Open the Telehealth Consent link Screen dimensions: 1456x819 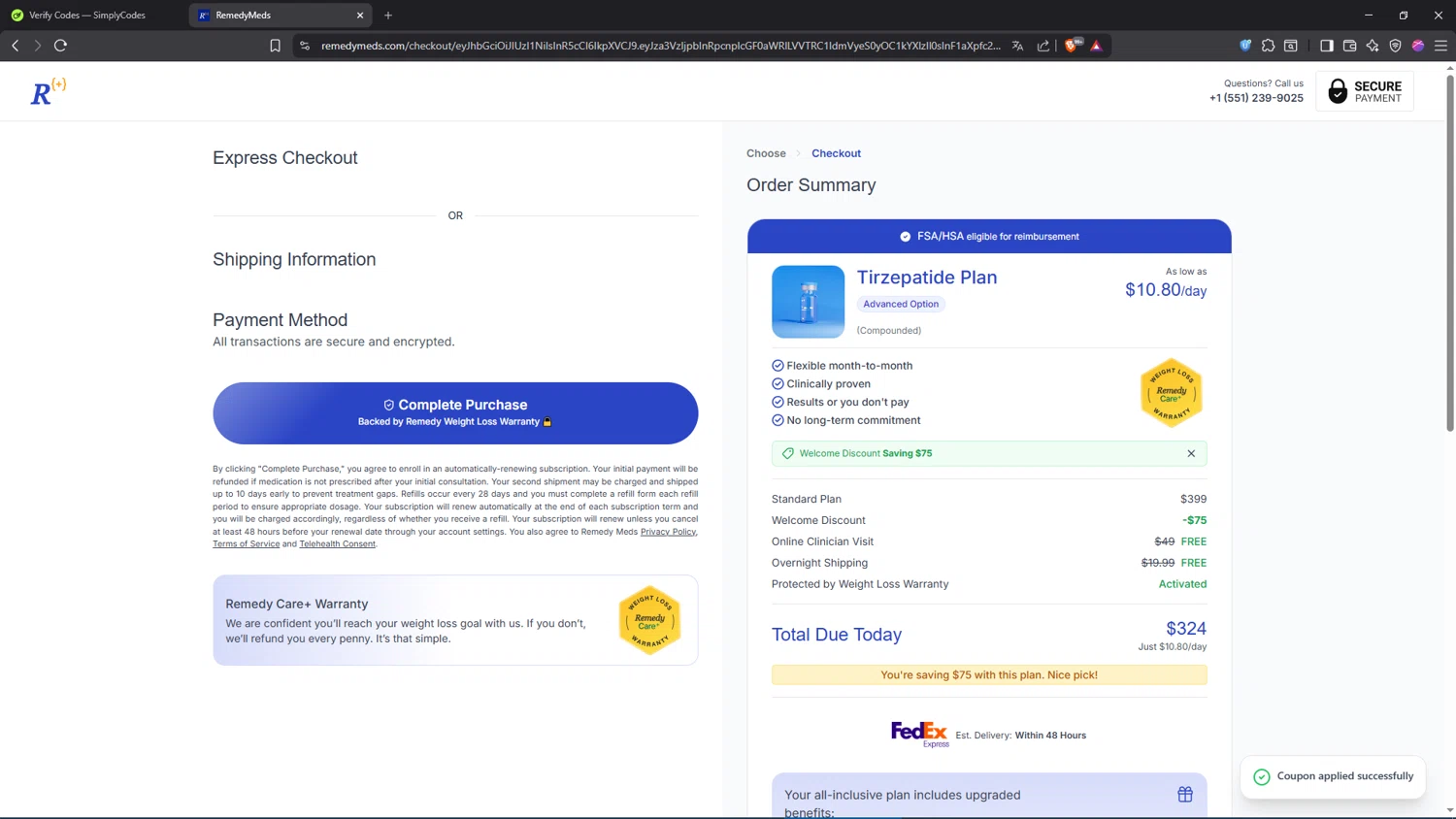coord(337,544)
